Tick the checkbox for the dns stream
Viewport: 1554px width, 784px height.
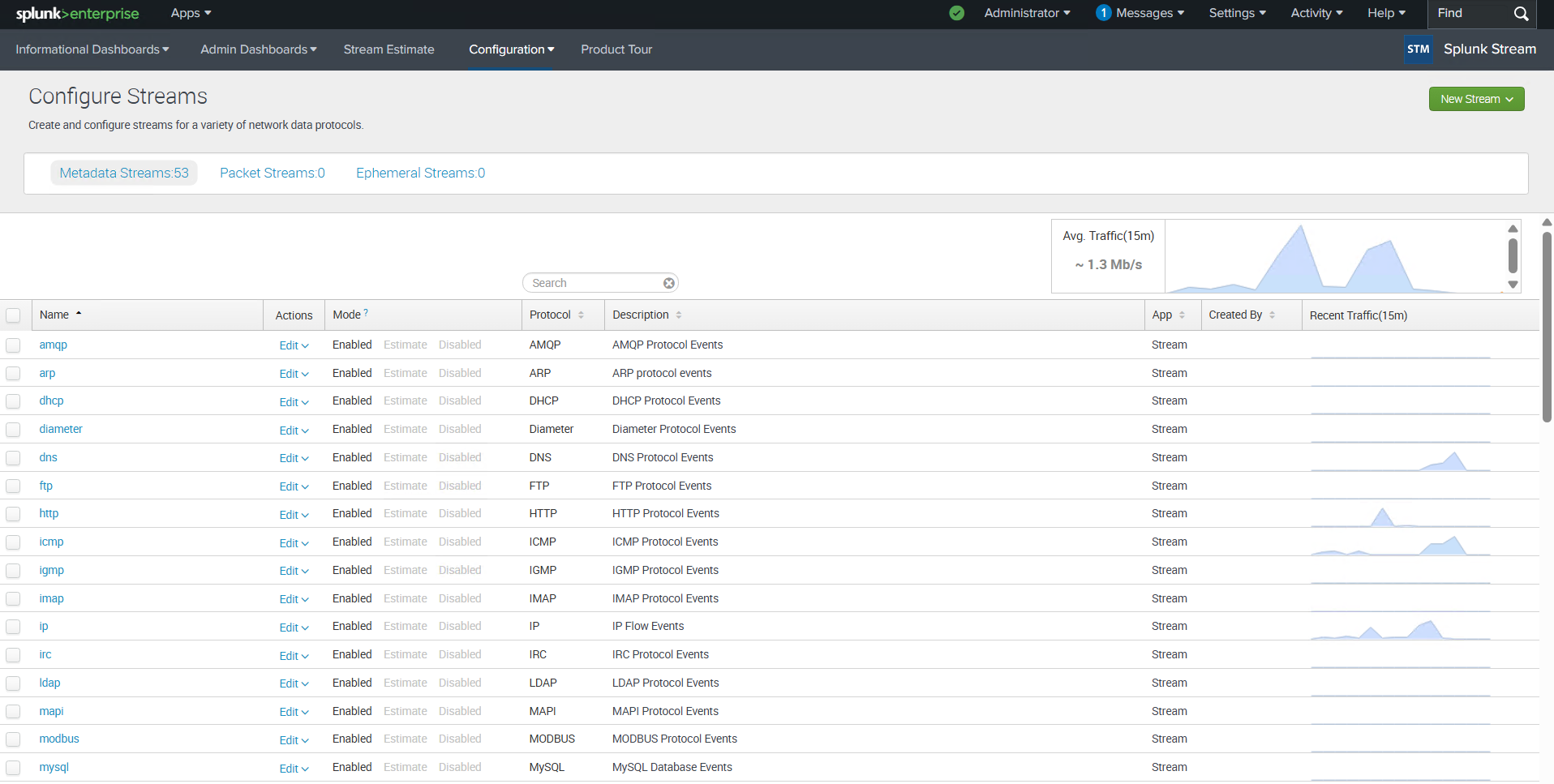tap(13, 458)
